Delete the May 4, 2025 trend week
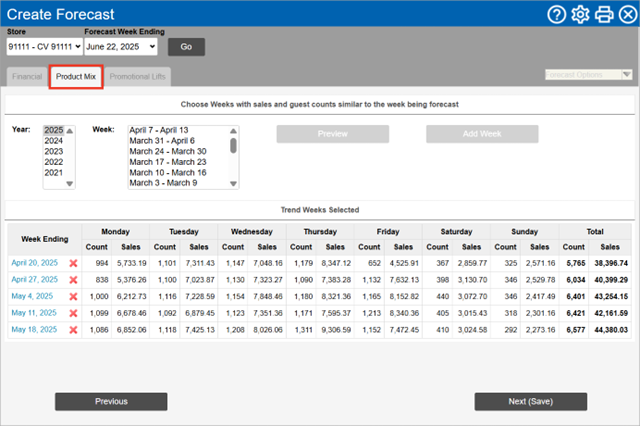This screenshot has width=640, height=426. pos(73,297)
